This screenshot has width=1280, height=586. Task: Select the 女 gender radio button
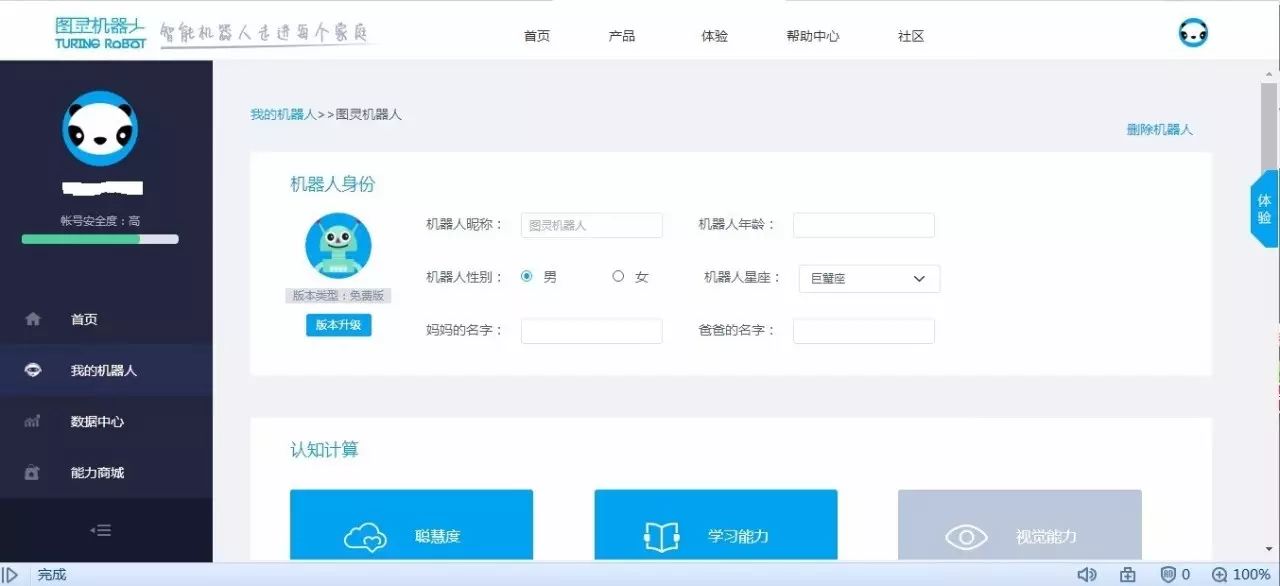[618, 277]
